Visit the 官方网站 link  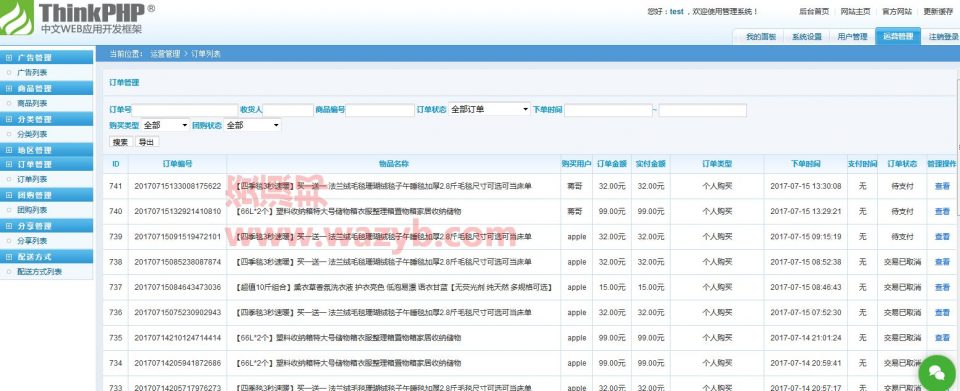pos(897,11)
